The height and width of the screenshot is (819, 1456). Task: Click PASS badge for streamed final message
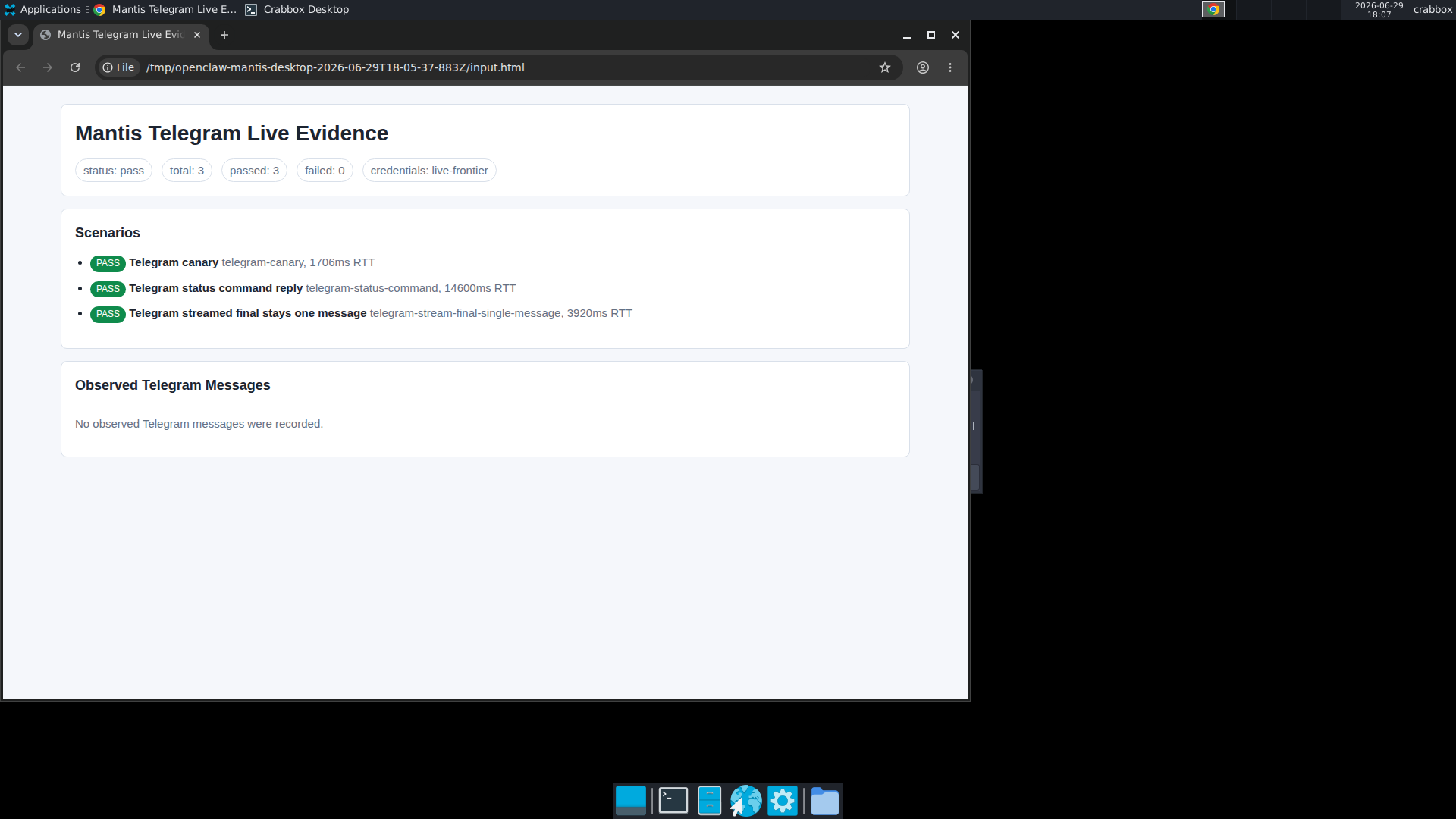(108, 314)
